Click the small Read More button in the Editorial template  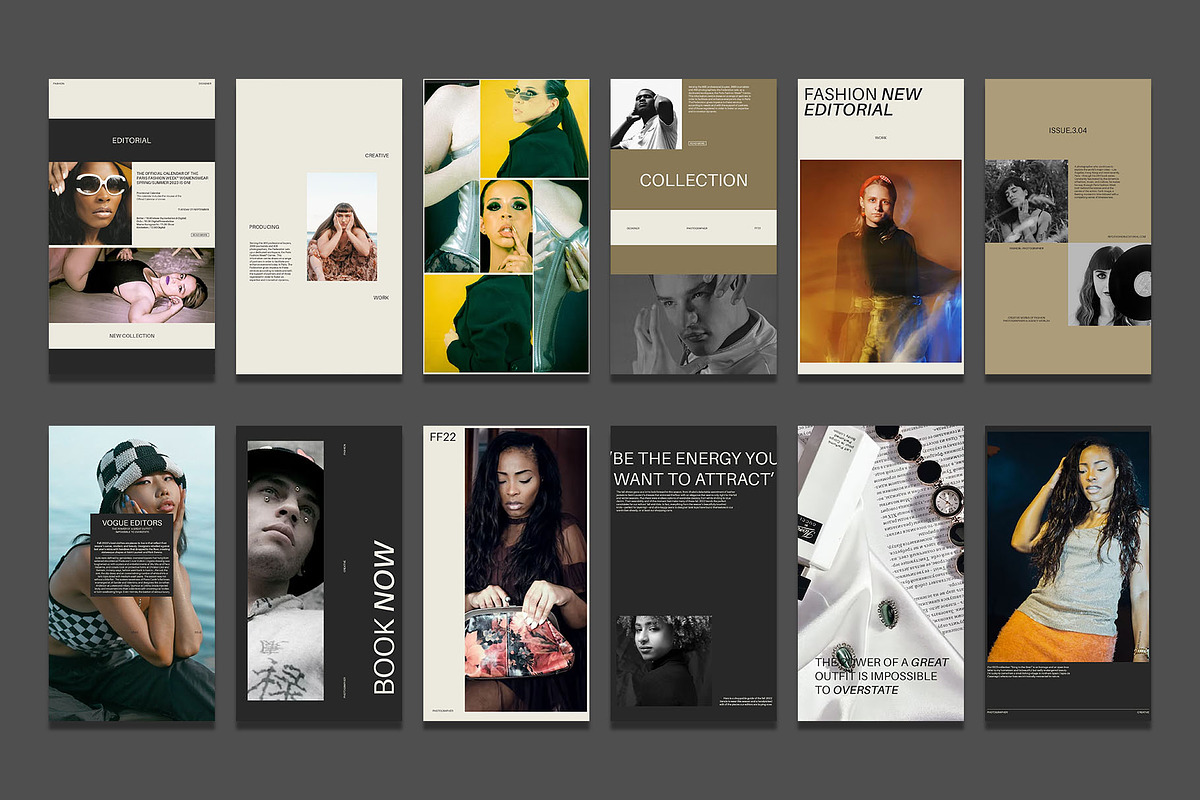[x=199, y=235]
